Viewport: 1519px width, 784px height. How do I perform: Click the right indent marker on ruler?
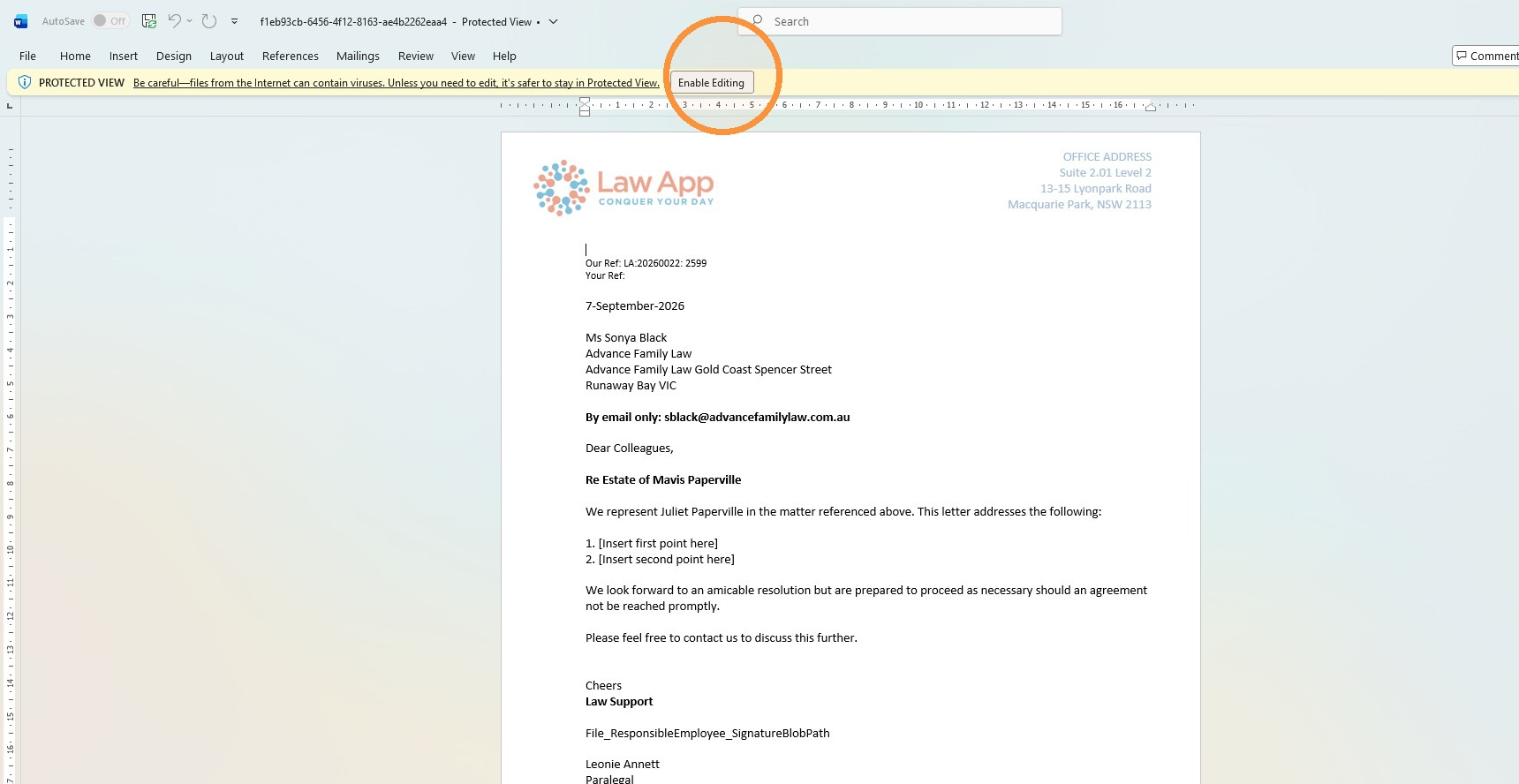click(1150, 107)
